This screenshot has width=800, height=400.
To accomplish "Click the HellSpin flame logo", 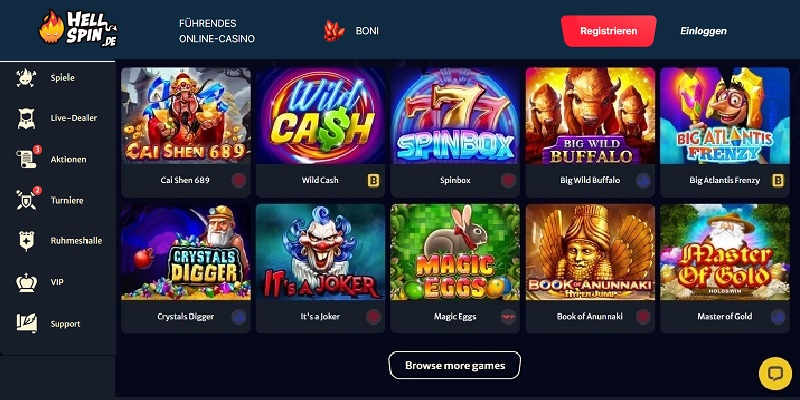I will 78,29.
